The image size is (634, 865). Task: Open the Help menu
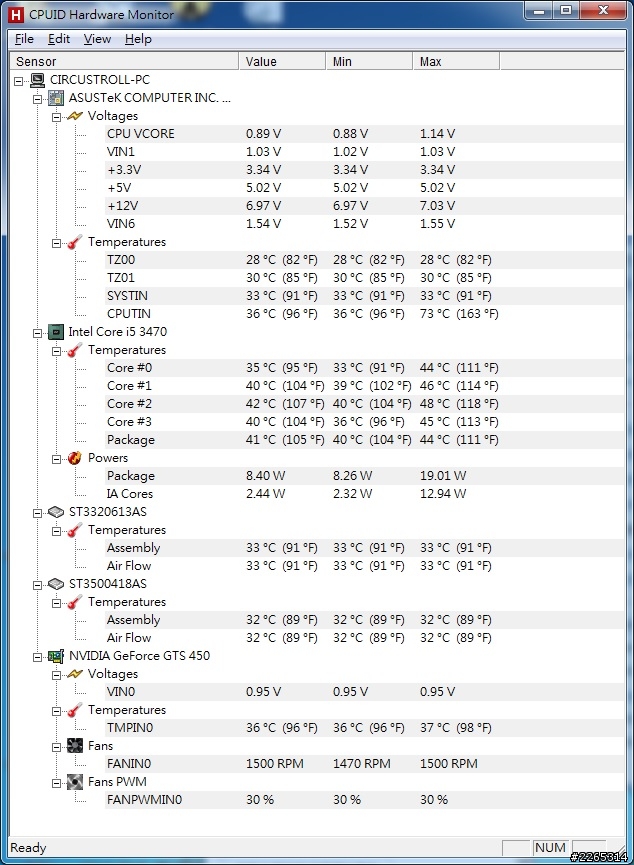[138, 39]
